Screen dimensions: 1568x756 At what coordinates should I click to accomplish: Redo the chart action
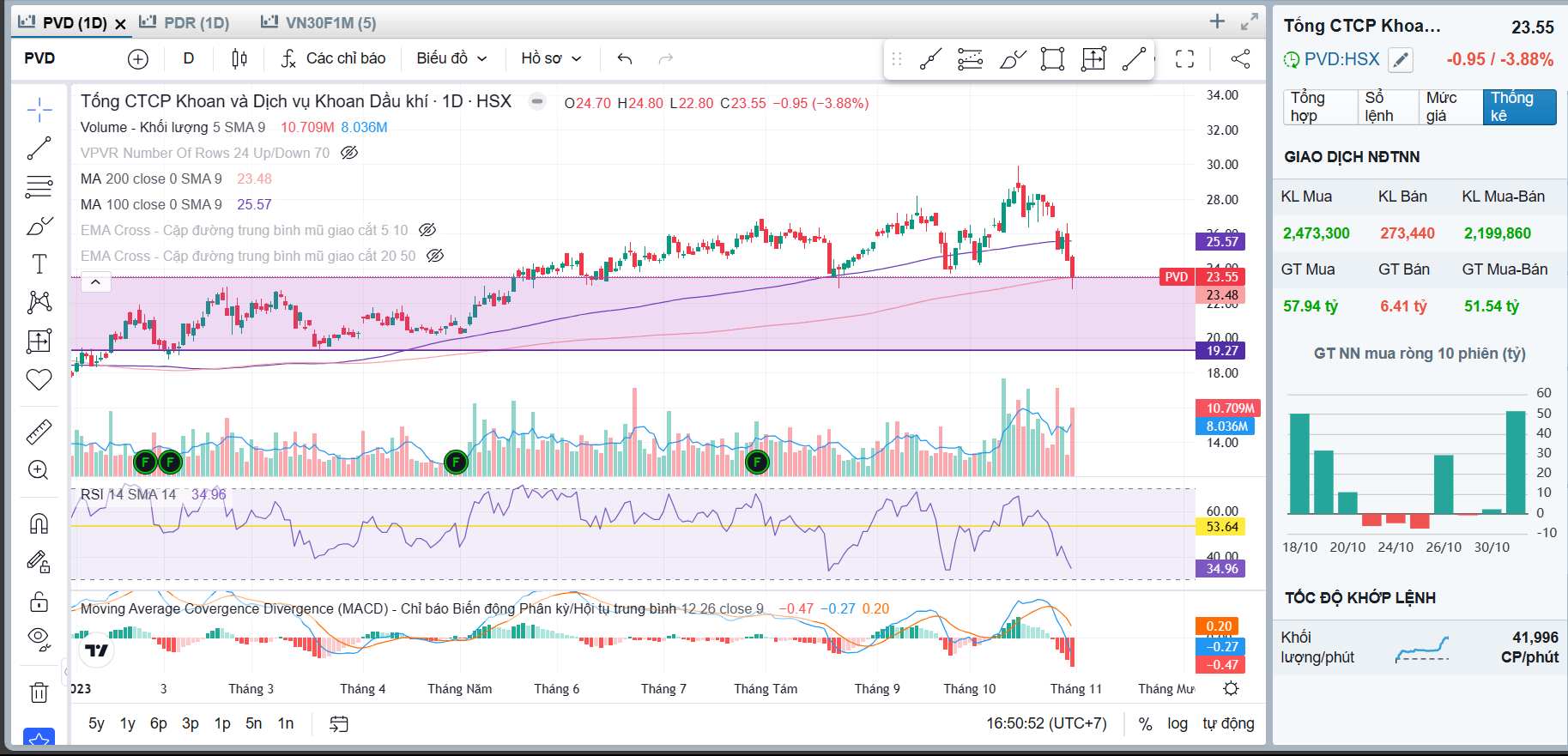[x=666, y=58]
